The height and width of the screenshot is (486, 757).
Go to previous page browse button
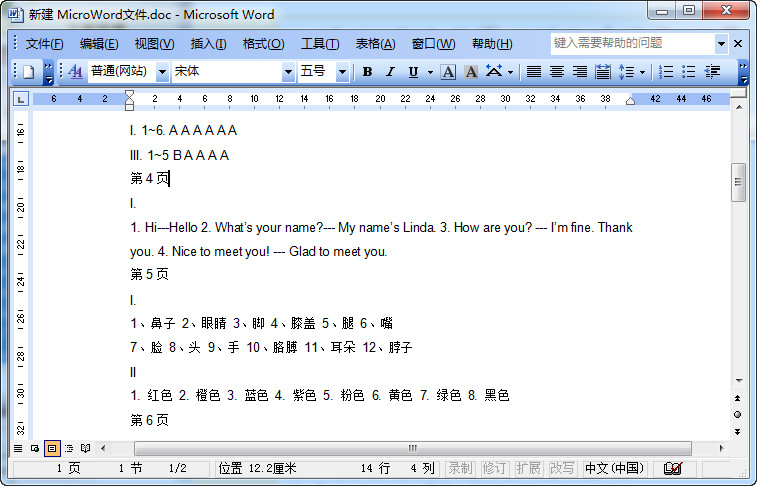coord(738,398)
